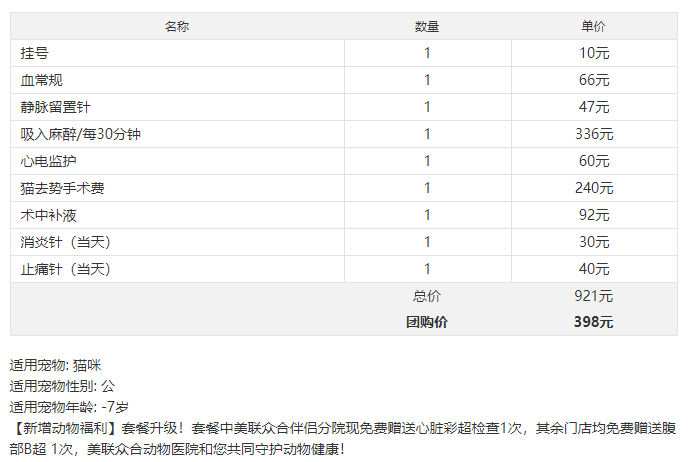This screenshot has height=462, width=689.
Task: Select the 挂号 row name
Action: coord(34,53)
